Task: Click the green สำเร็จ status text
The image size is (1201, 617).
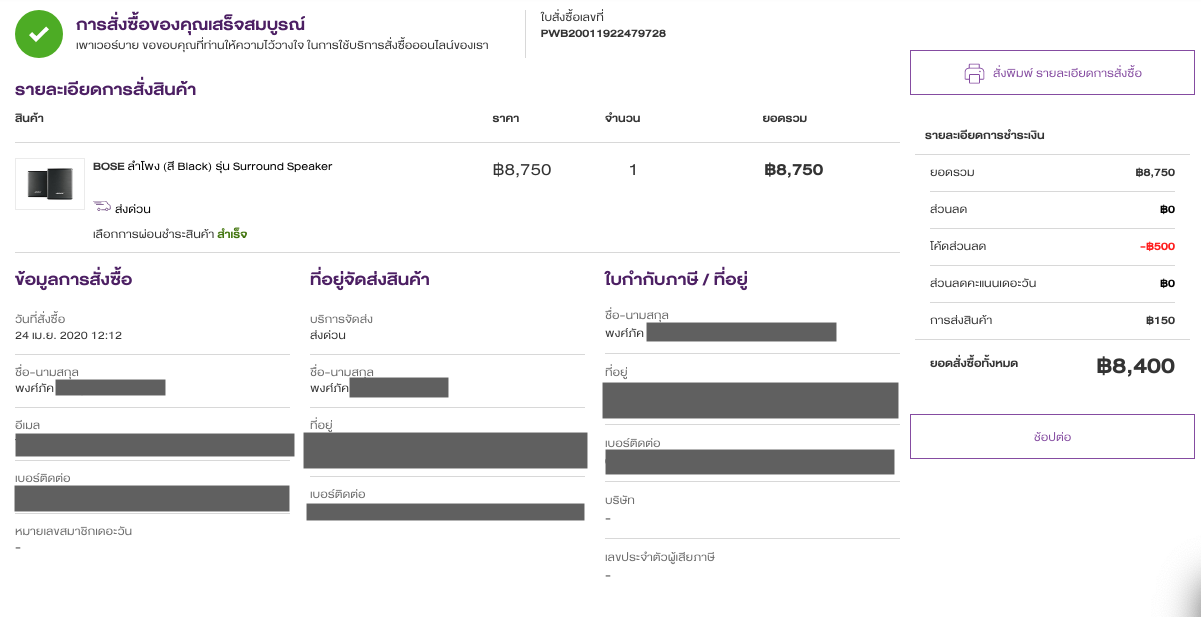Action: pyautogui.click(x=232, y=234)
